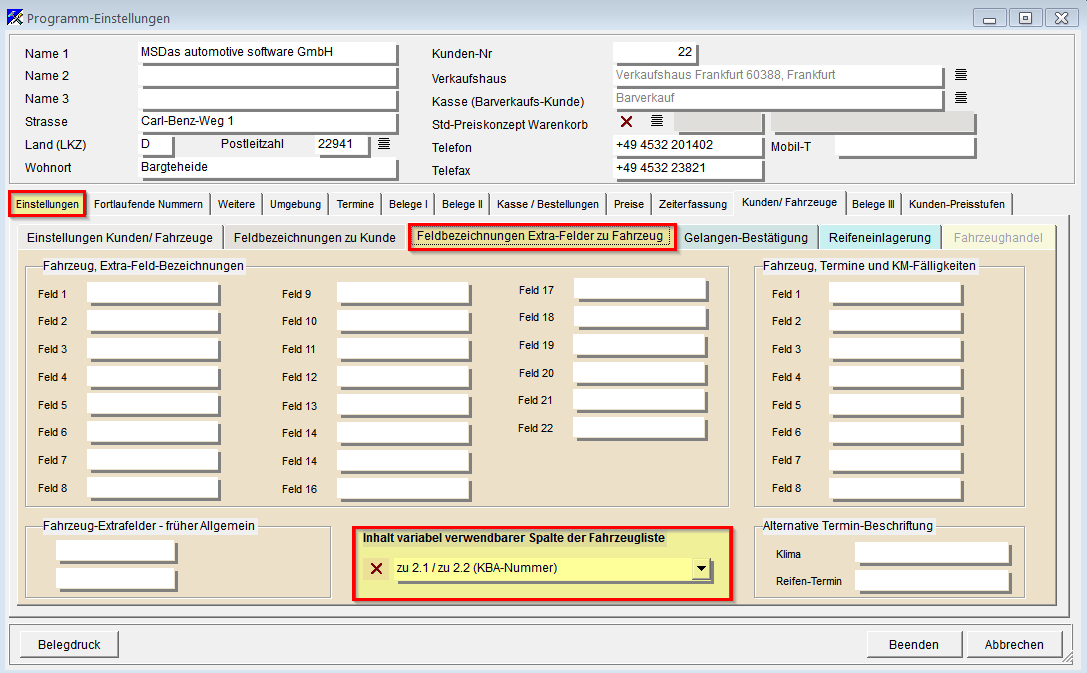
Task: Open the Kunden-Preisstufen tab
Action: tap(957, 204)
